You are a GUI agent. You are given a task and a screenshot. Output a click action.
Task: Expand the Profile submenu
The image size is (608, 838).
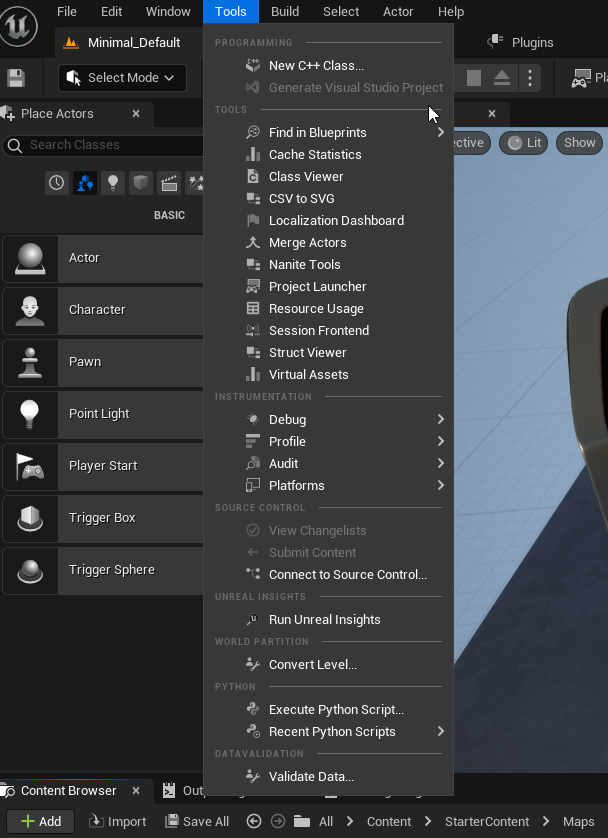(440, 441)
